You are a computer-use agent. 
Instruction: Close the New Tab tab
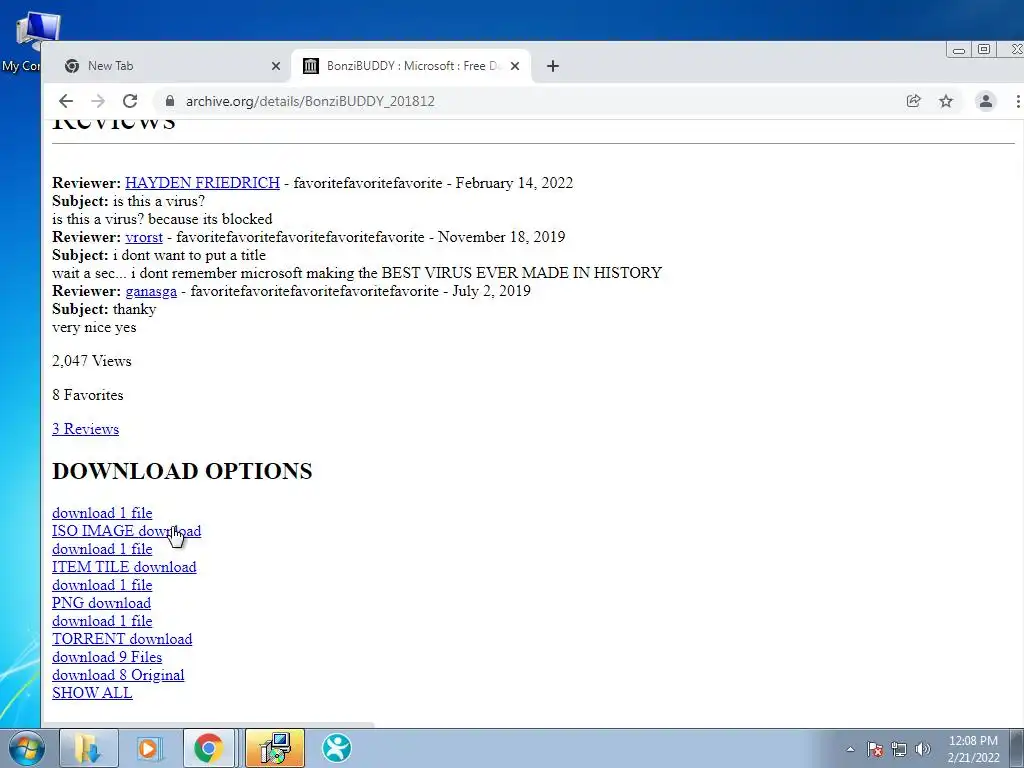(x=276, y=66)
